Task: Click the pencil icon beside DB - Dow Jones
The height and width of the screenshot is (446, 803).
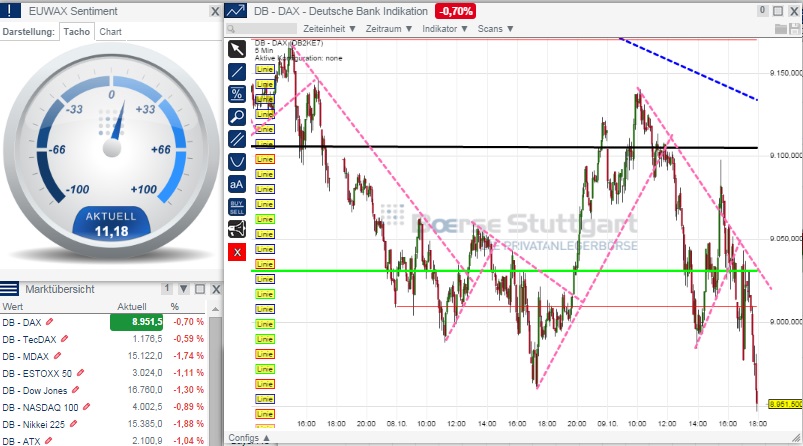Action: click(76, 390)
